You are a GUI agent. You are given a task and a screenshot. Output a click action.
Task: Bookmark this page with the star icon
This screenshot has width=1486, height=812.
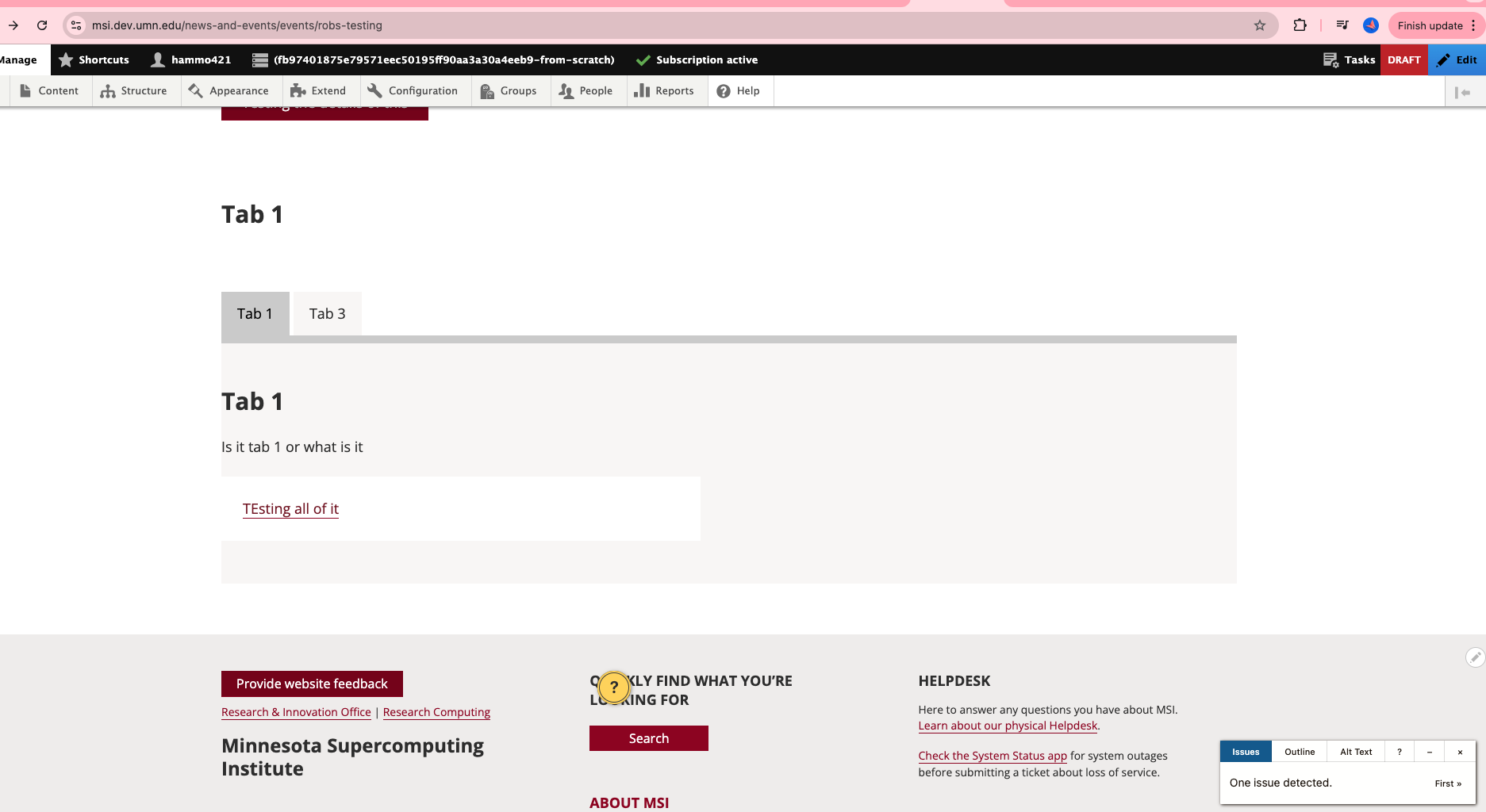pos(1260,25)
